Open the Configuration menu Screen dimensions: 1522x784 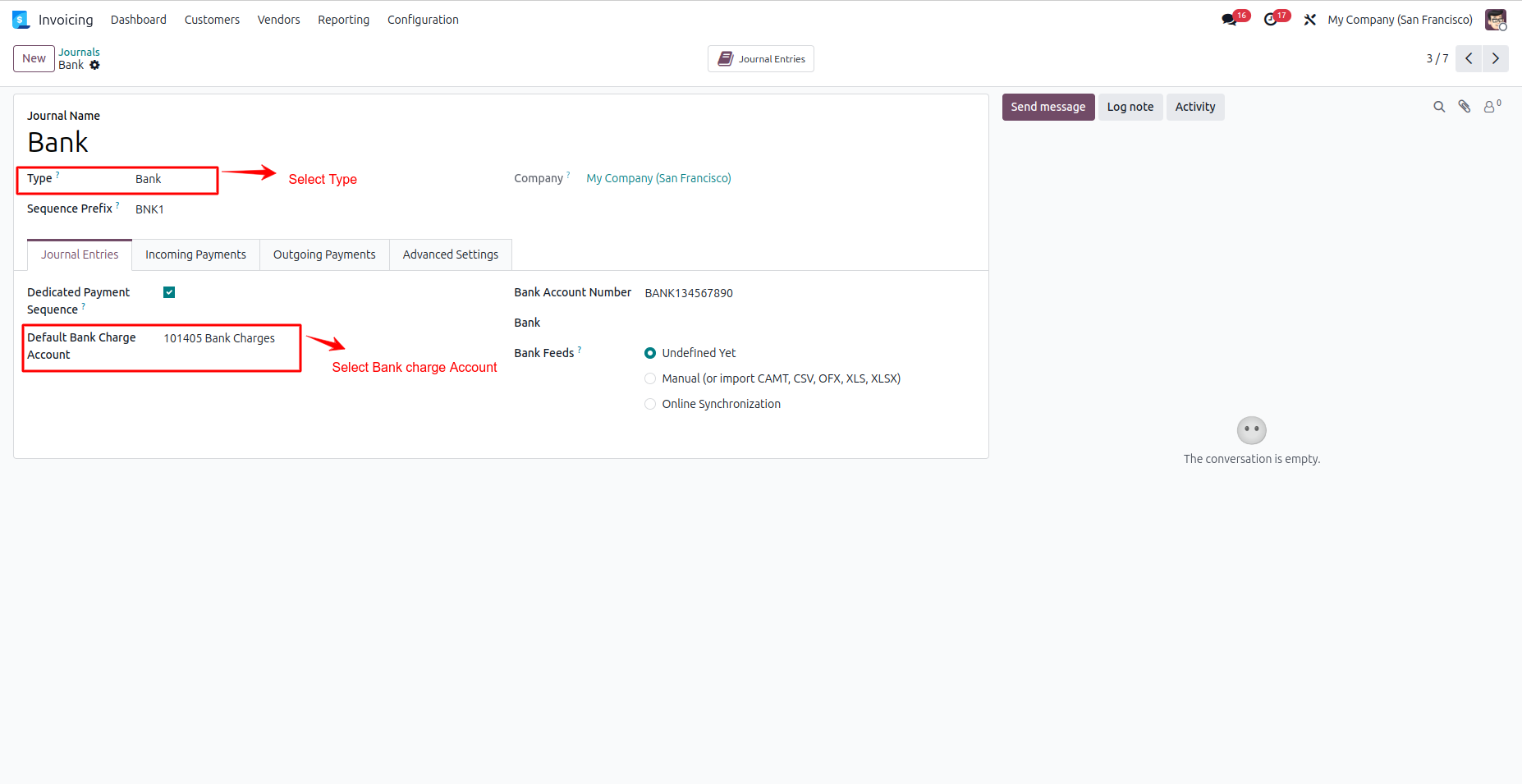coord(423,20)
